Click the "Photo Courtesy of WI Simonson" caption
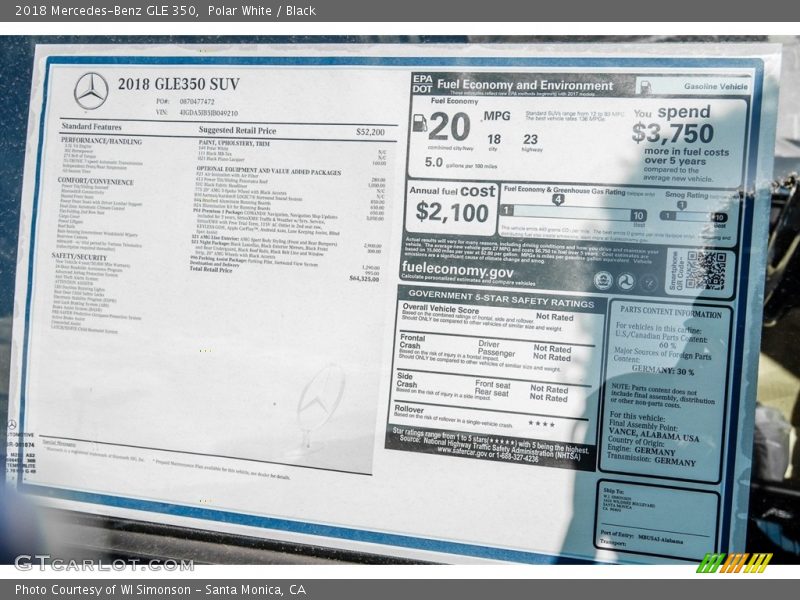Screen dimensions: 800x600 click(103, 590)
